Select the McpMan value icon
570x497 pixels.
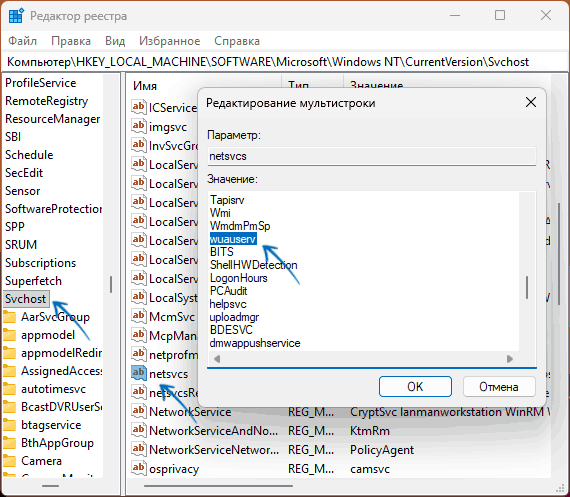click(x=139, y=335)
